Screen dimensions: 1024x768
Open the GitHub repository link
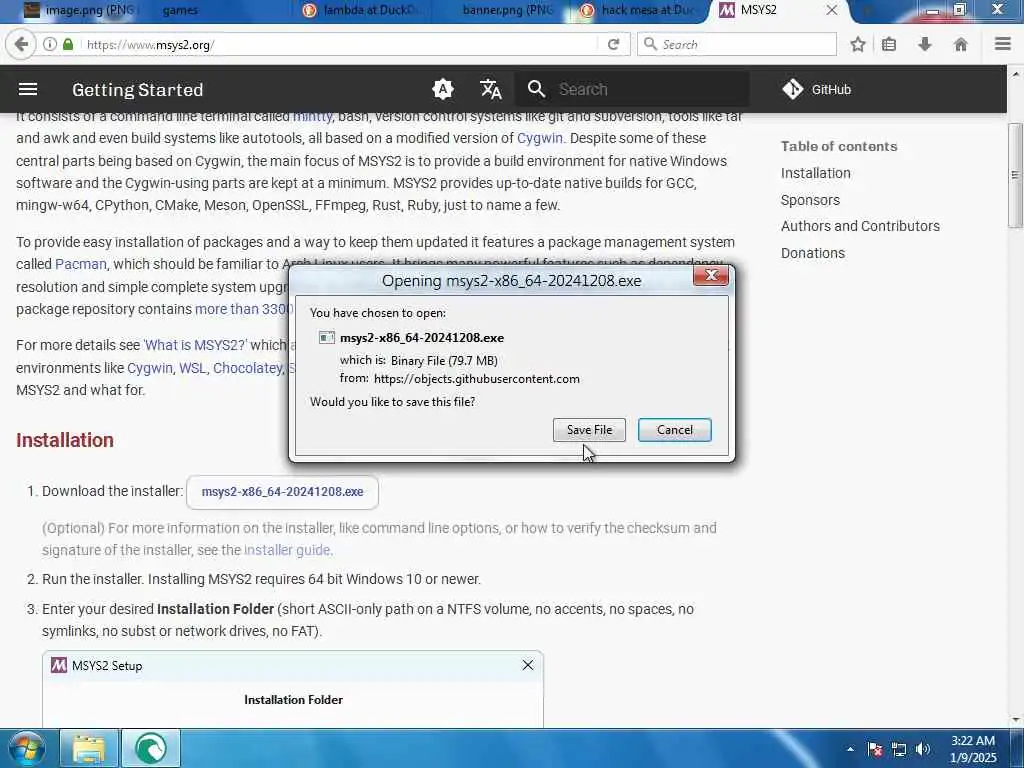pos(817,89)
